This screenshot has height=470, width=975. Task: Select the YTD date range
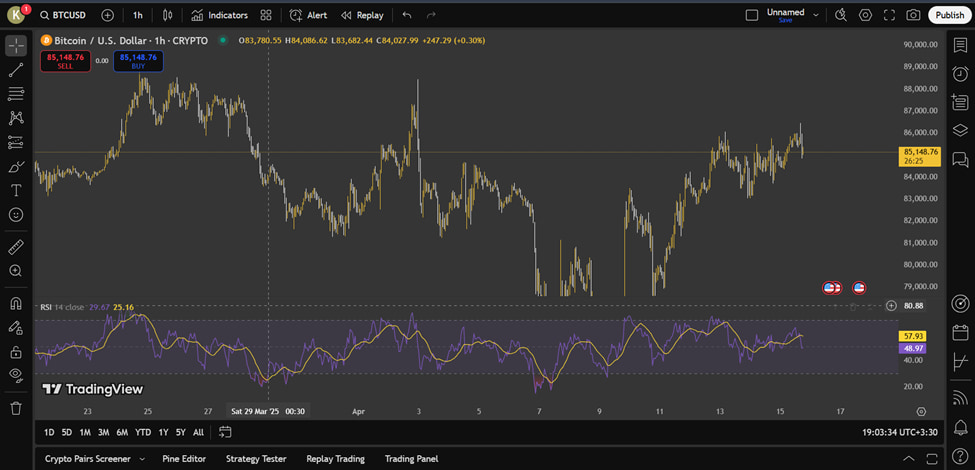[x=144, y=432]
